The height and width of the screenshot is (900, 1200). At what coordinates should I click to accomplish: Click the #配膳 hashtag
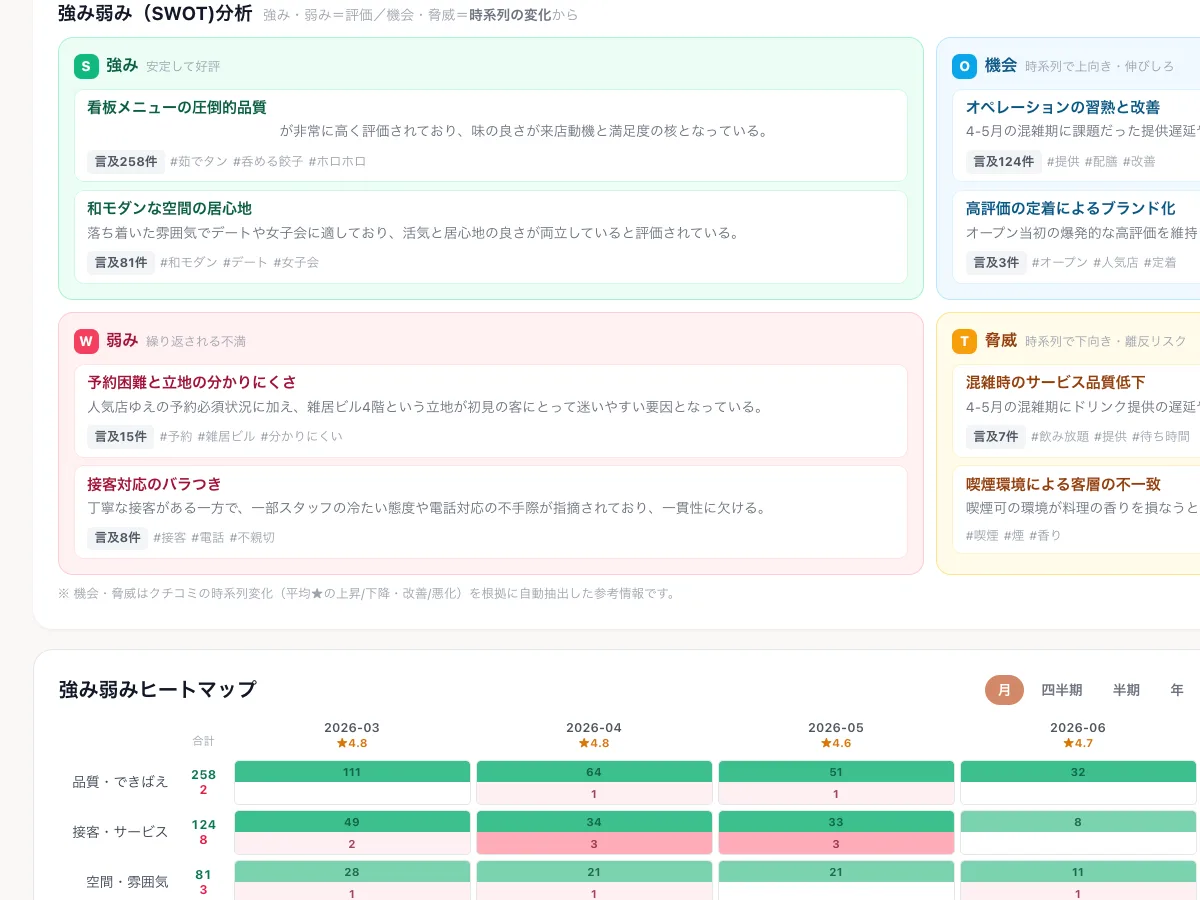pos(1101,161)
